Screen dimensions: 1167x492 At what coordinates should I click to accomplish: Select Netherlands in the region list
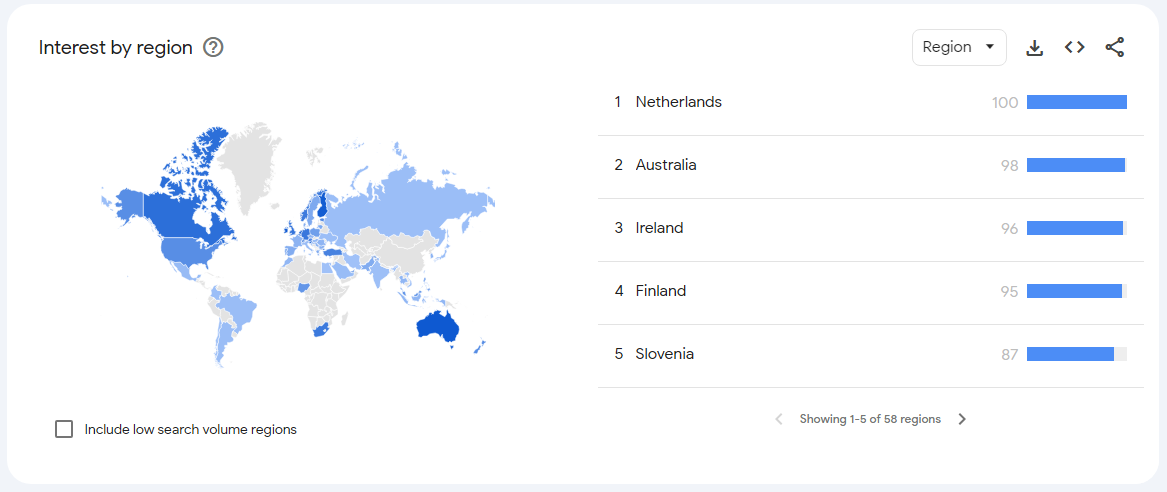pos(678,102)
